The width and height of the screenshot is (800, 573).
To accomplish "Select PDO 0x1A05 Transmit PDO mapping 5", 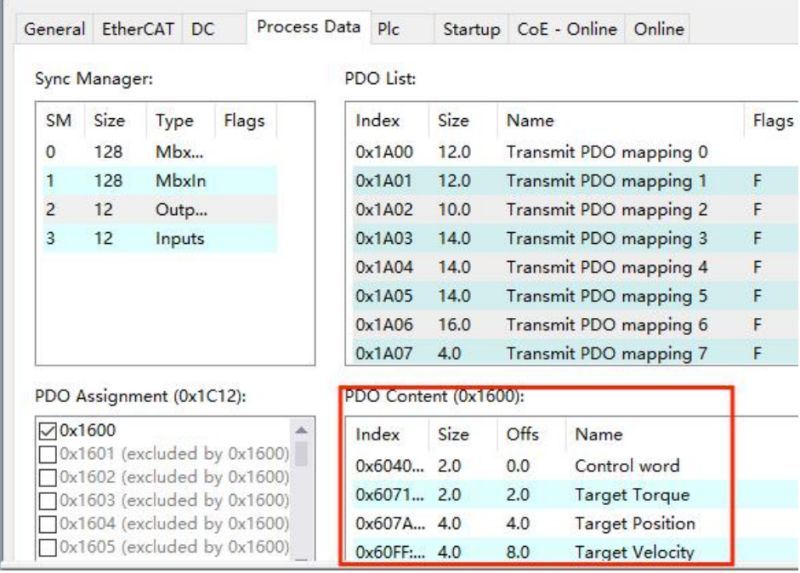I will coord(574,296).
